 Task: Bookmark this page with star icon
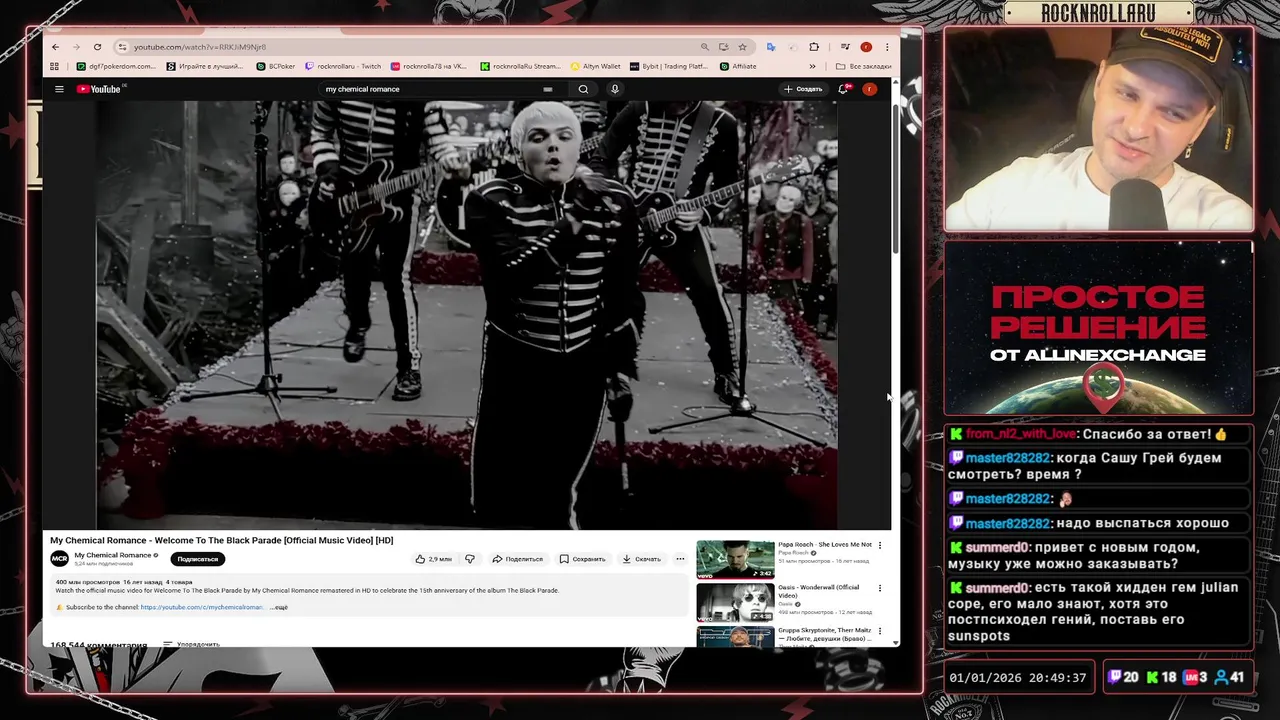pyautogui.click(x=742, y=47)
